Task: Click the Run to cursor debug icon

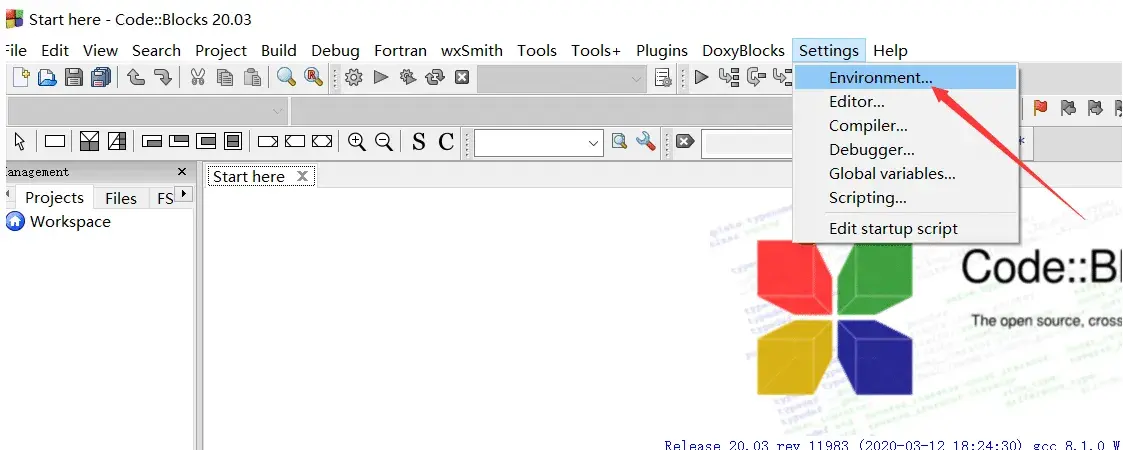Action: tap(728, 77)
